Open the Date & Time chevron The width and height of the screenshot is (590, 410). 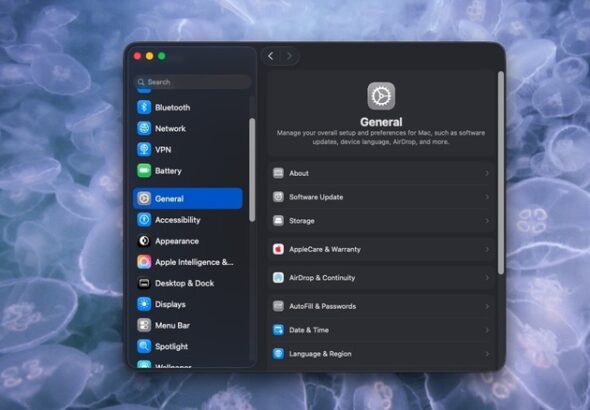click(487, 330)
